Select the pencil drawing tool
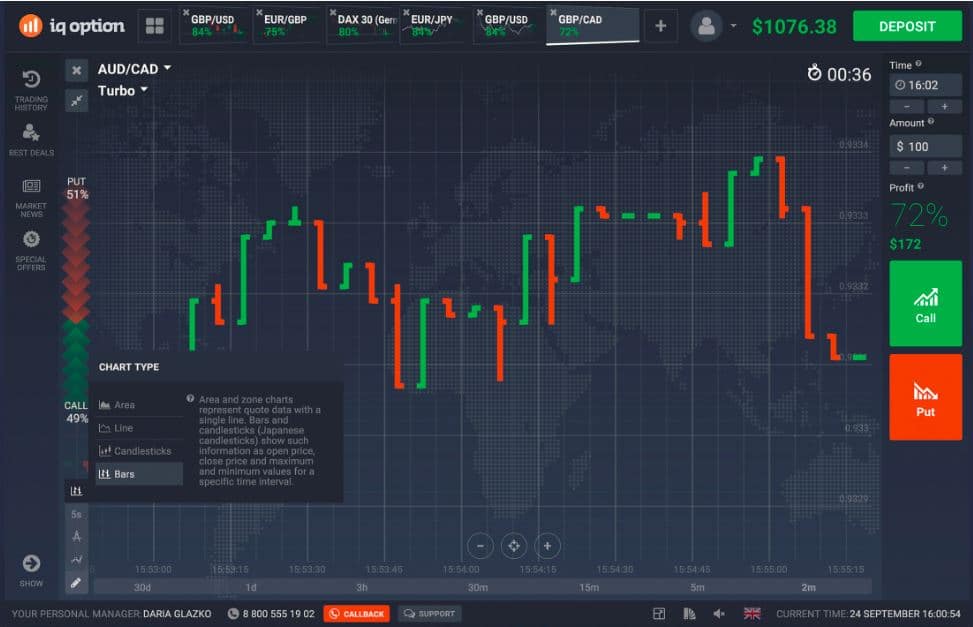973x627 pixels. point(76,582)
